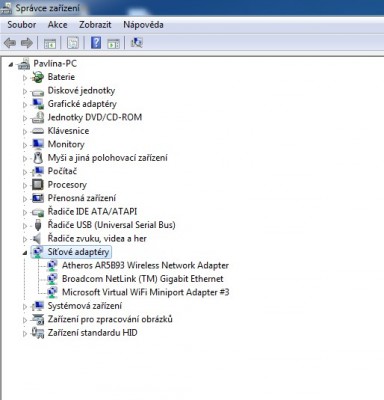Expand the Zařízení standardu HID category
The height and width of the screenshot is (400, 384).
point(25,333)
